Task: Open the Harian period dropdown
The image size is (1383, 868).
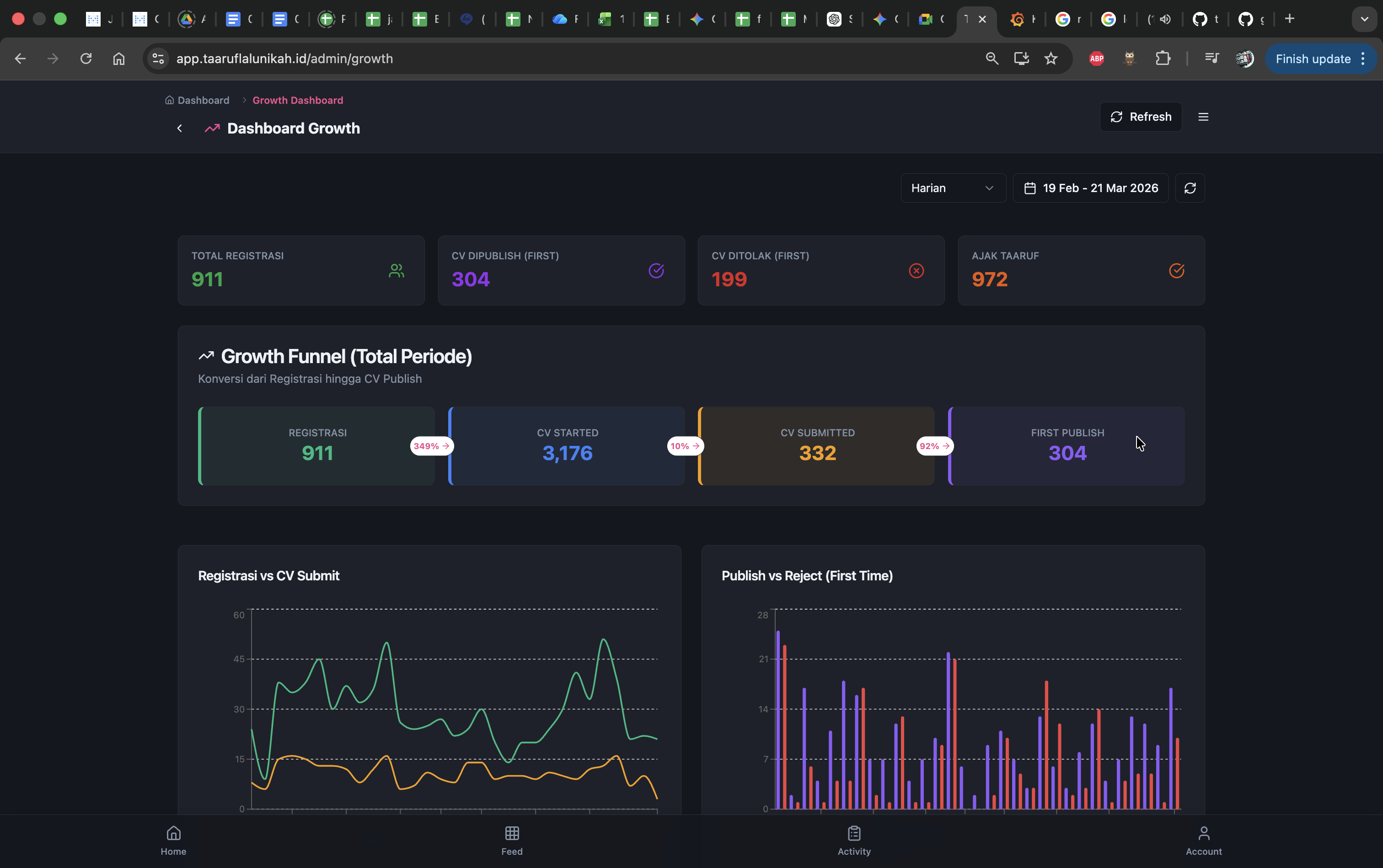Action: click(953, 188)
